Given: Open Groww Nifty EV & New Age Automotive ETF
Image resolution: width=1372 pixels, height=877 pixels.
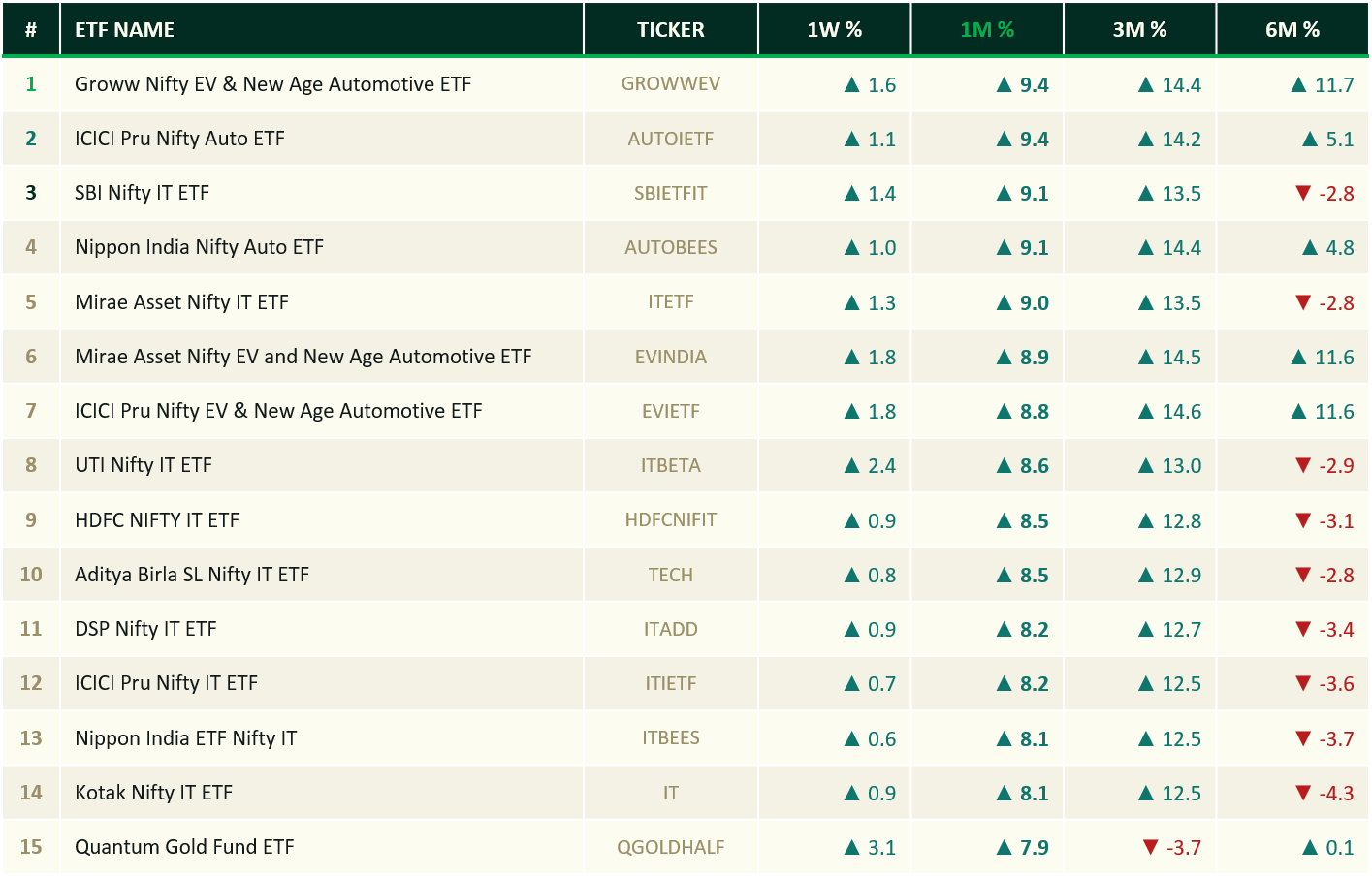Looking at the screenshot, I should point(273,84).
